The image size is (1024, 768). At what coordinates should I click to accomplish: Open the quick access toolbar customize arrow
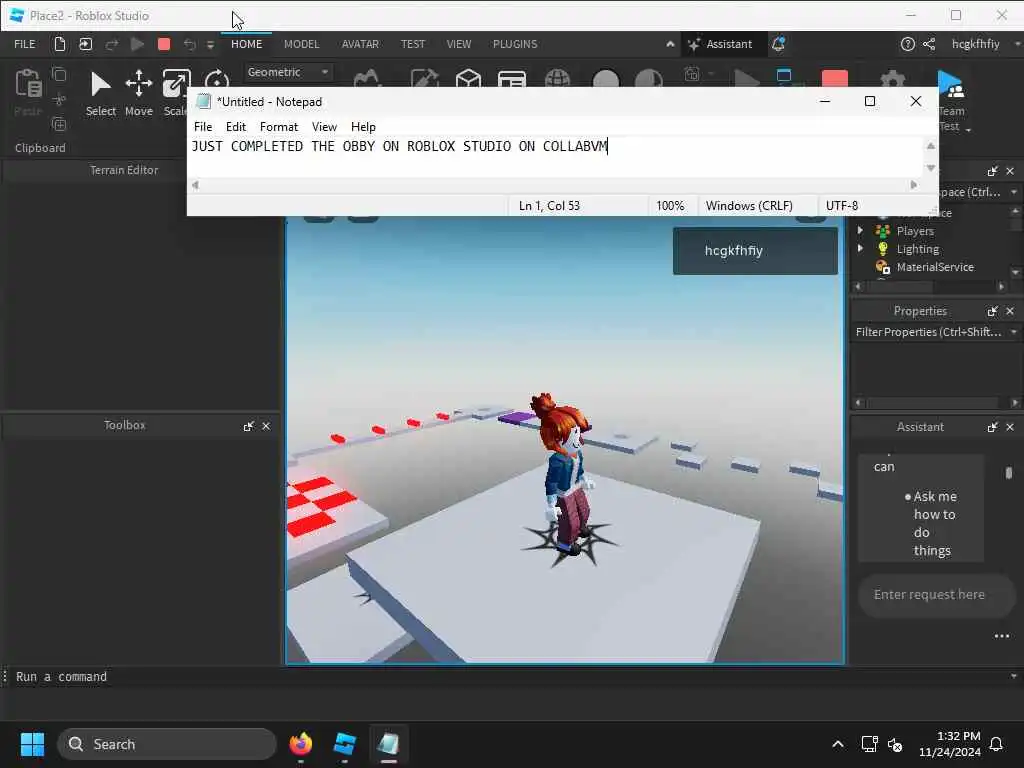click(x=210, y=45)
